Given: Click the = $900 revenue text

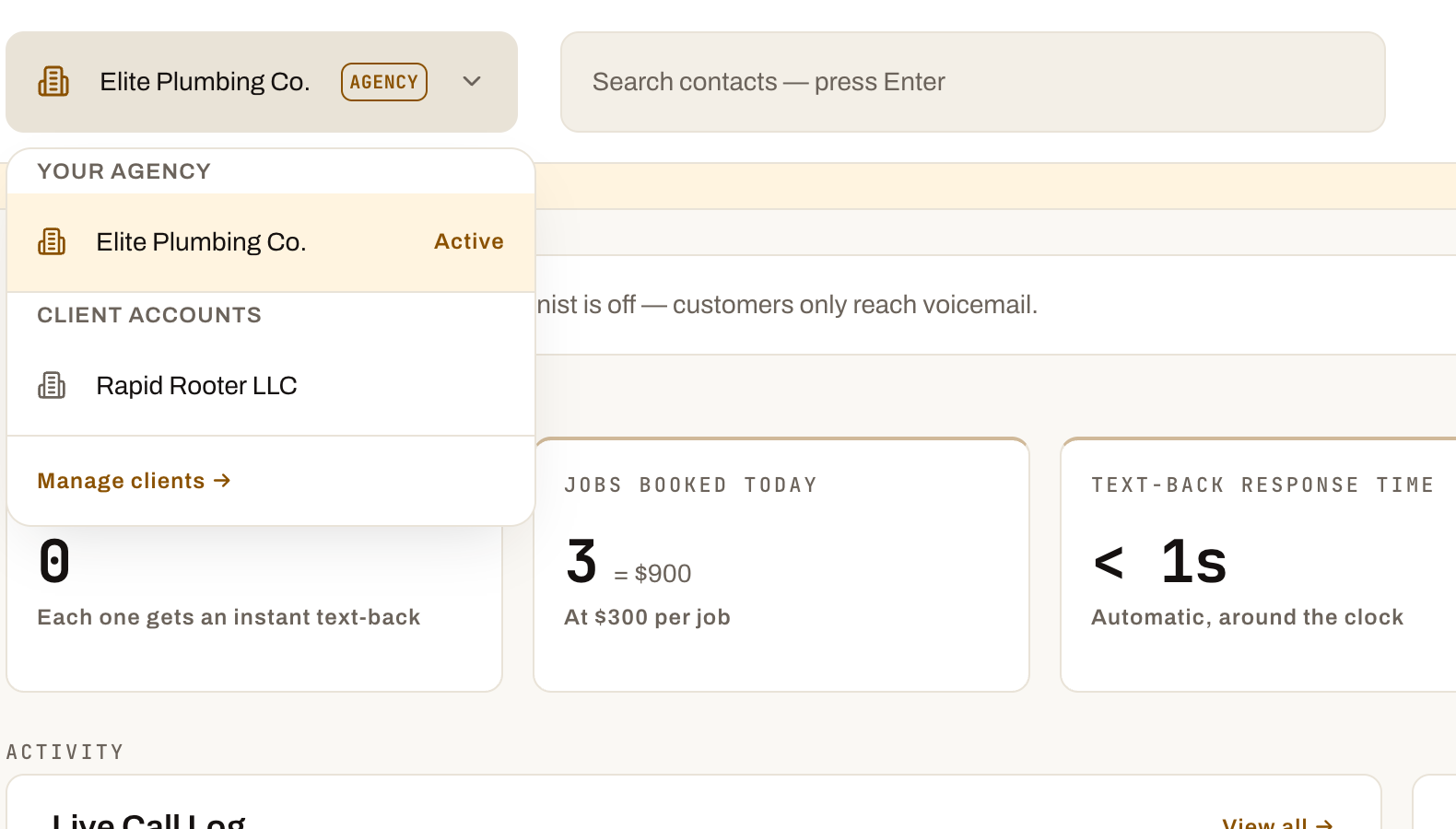Looking at the screenshot, I should [x=652, y=574].
